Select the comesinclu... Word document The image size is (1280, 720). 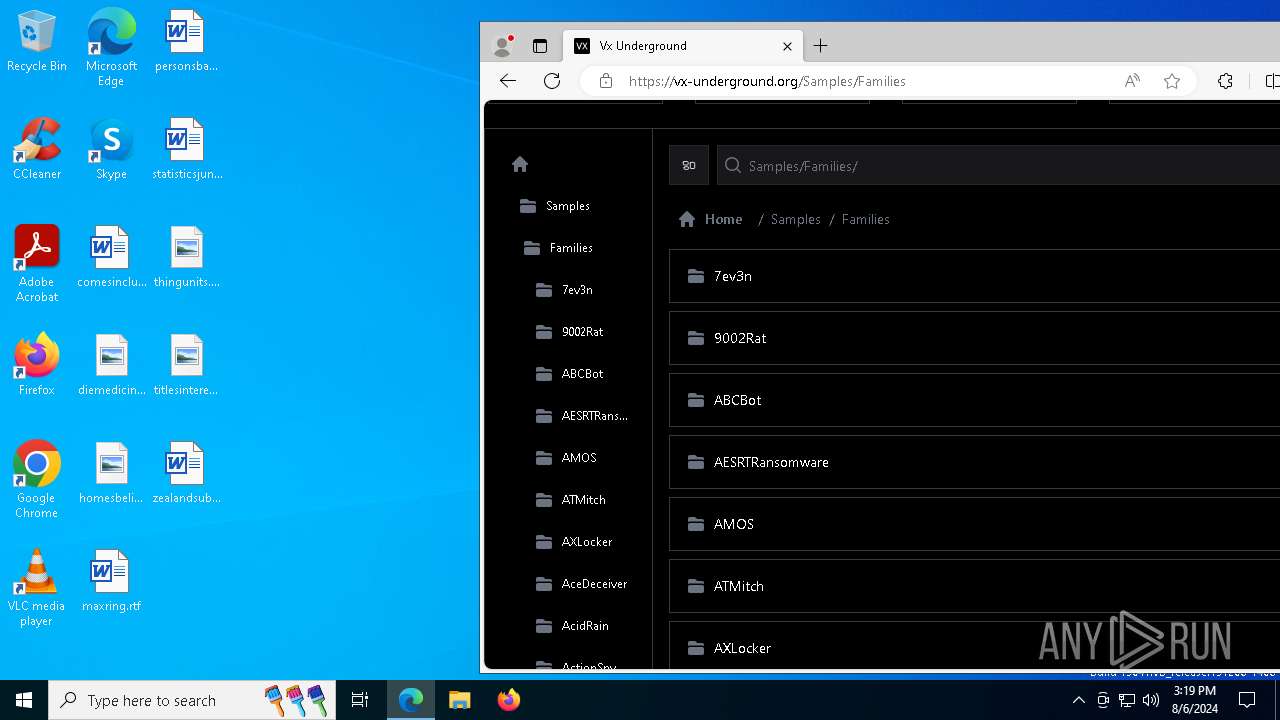pos(111,259)
